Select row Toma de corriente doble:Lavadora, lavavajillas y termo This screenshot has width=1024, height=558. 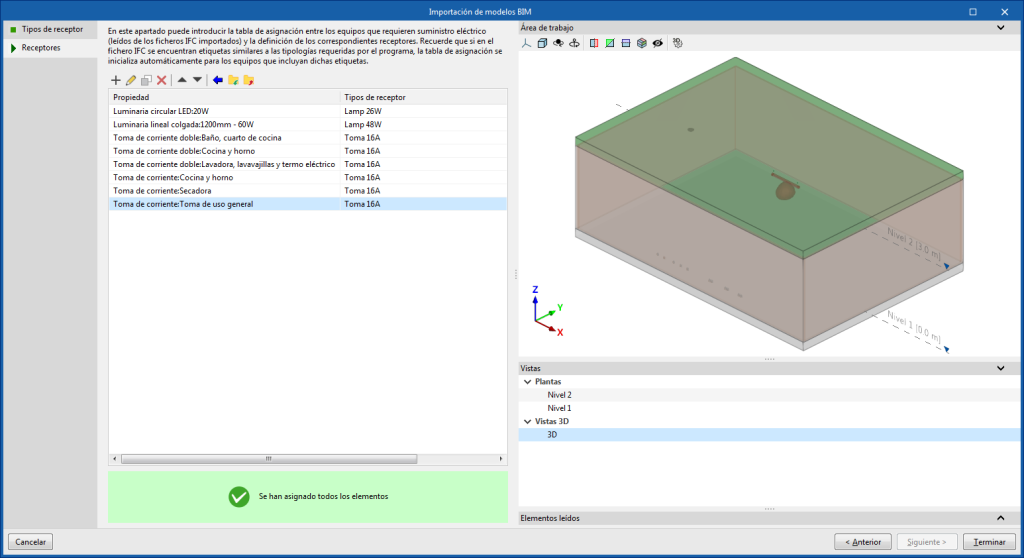pos(308,164)
